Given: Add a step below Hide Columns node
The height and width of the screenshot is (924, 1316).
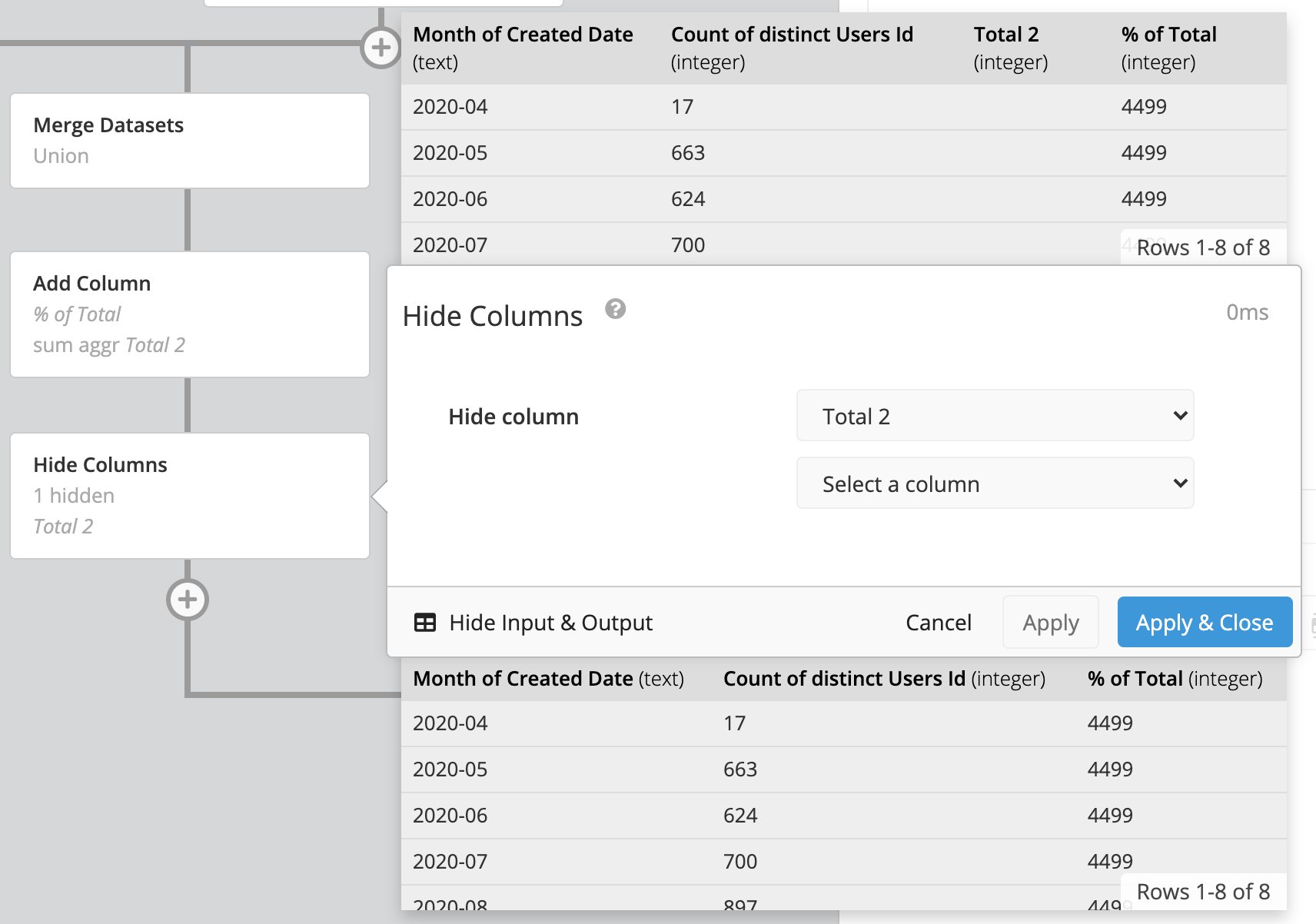Looking at the screenshot, I should point(188,600).
